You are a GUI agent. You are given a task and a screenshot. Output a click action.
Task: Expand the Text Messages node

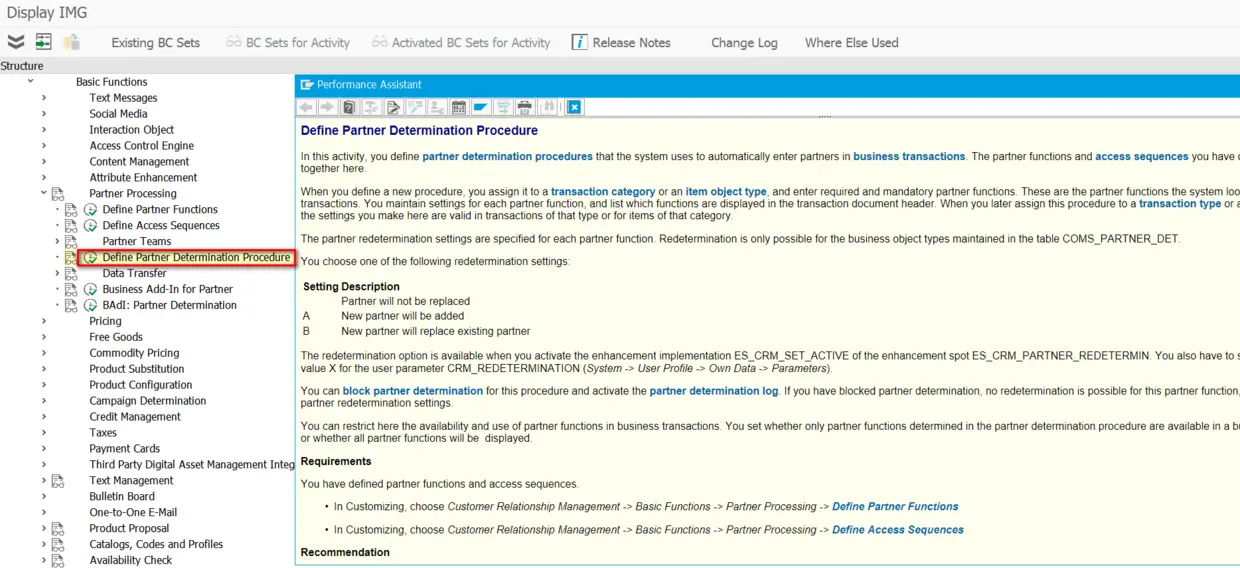click(x=44, y=97)
